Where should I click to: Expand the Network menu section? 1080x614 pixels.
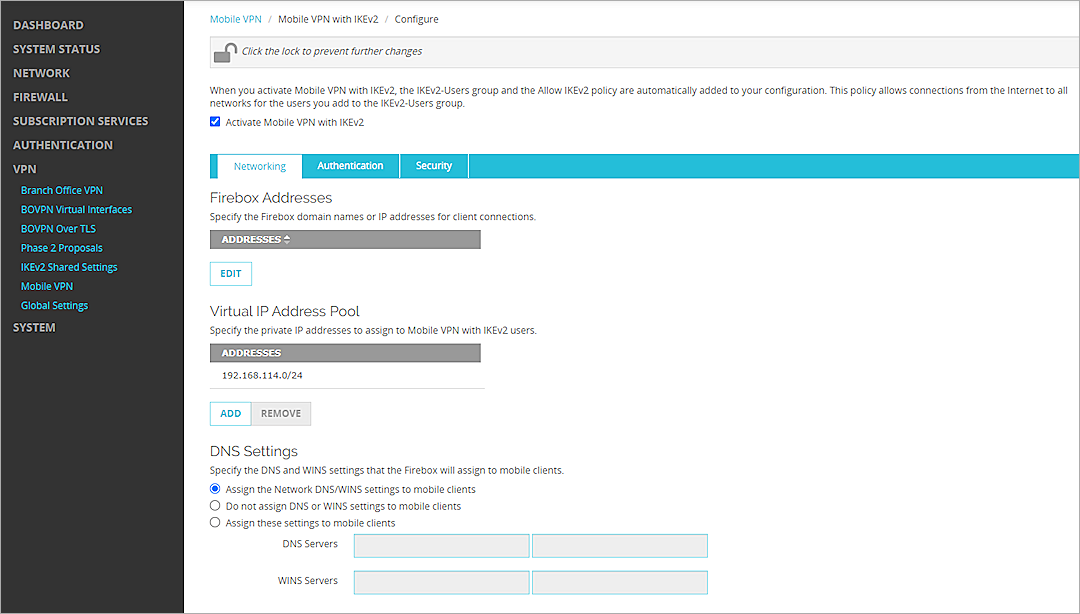coord(41,73)
